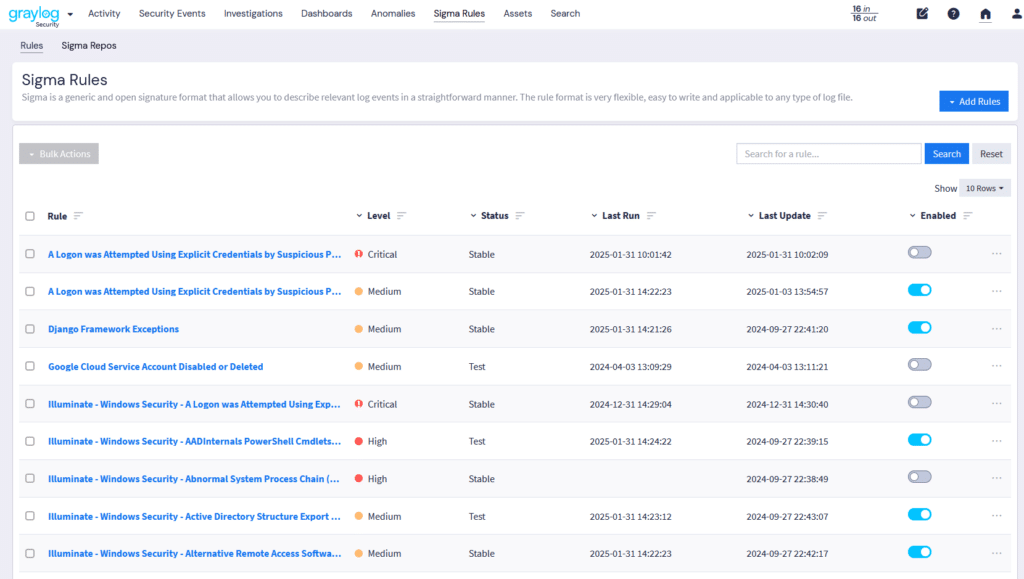Open filter icon next to Level column
This screenshot has width=1024, height=579.
(x=401, y=215)
